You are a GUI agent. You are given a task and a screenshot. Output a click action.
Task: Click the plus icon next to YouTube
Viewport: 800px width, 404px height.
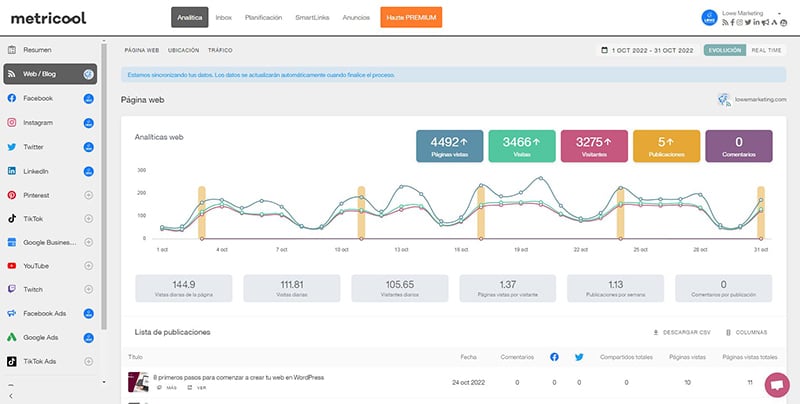click(88, 266)
